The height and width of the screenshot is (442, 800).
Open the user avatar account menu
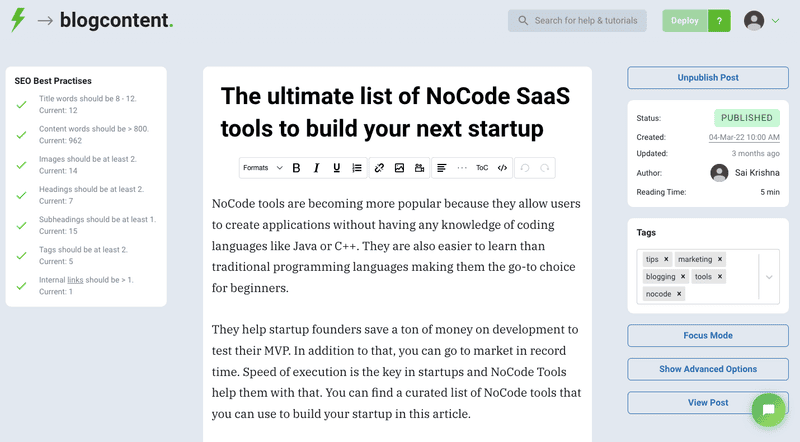click(762, 21)
